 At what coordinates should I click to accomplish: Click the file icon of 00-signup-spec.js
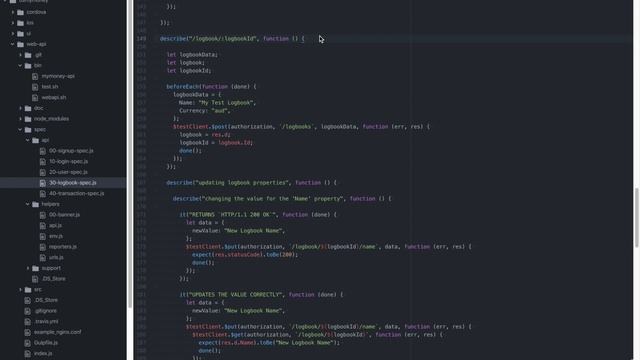[x=43, y=151]
